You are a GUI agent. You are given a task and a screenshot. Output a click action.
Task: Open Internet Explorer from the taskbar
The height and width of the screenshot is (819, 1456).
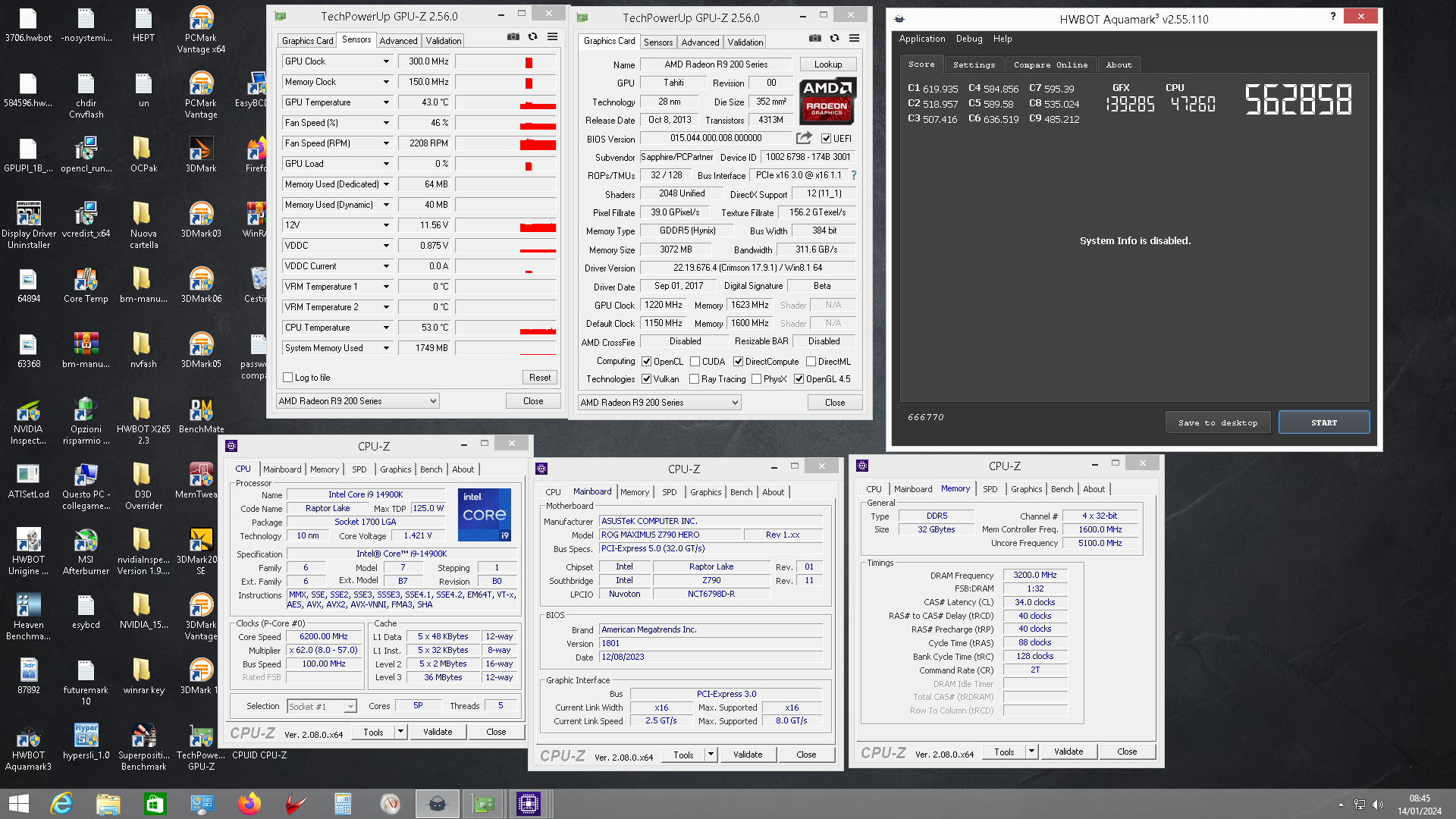point(61,804)
